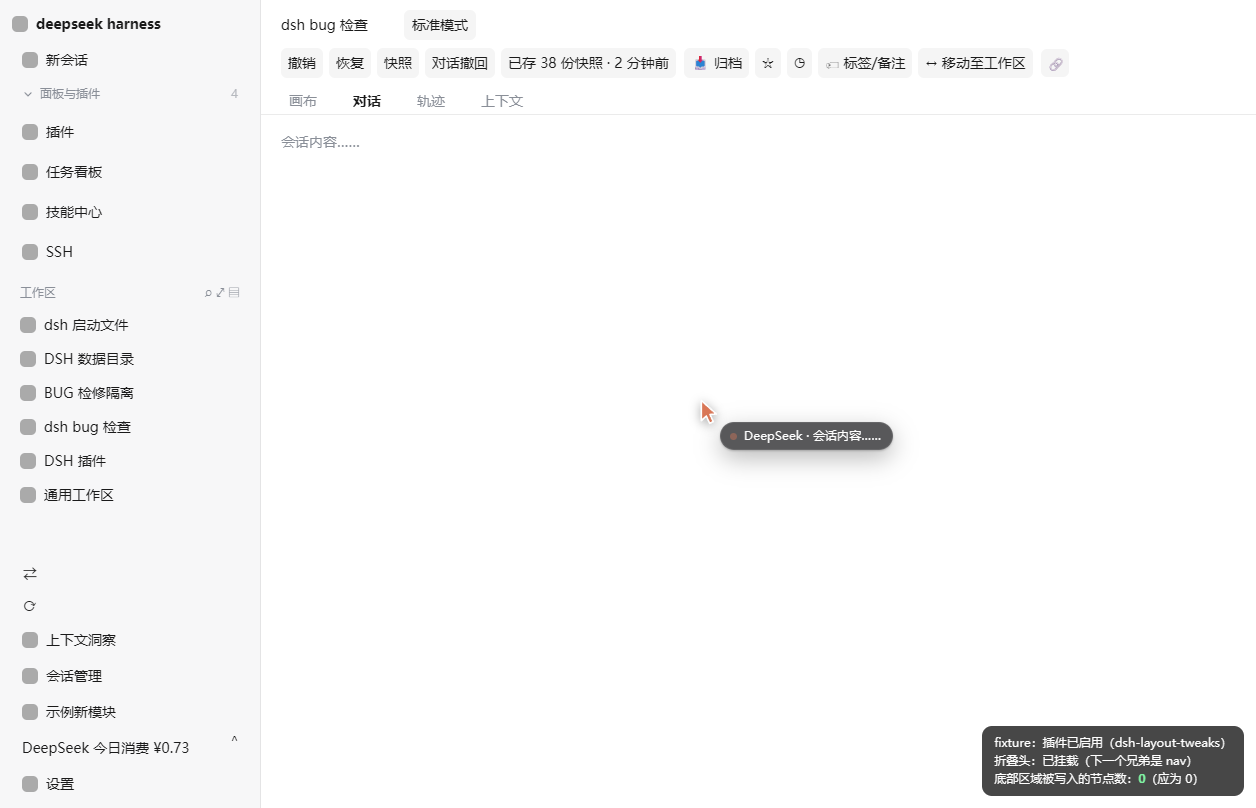Click the icon beside BUG 检修隔离
Viewport: 1256px width, 808px height.
28,393
